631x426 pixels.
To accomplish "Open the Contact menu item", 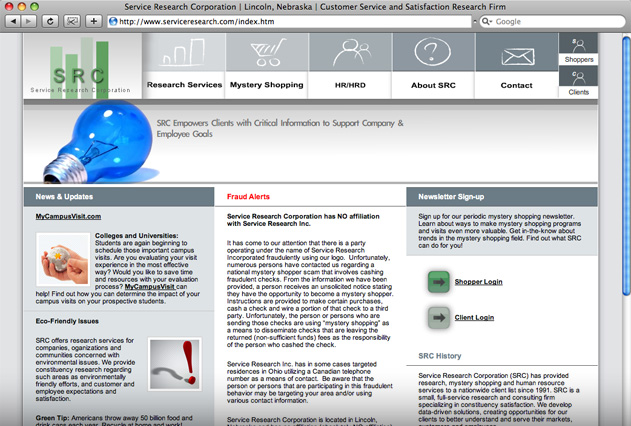I will [516, 85].
